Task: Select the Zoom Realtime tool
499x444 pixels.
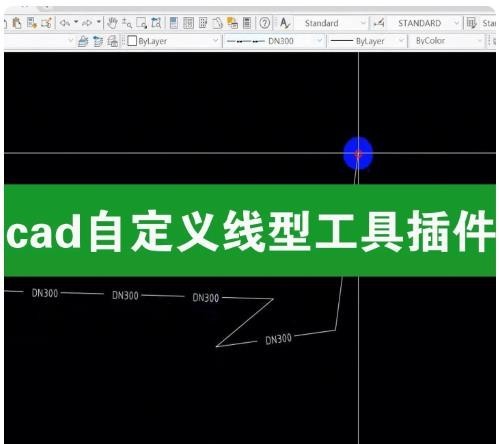Action: point(127,23)
